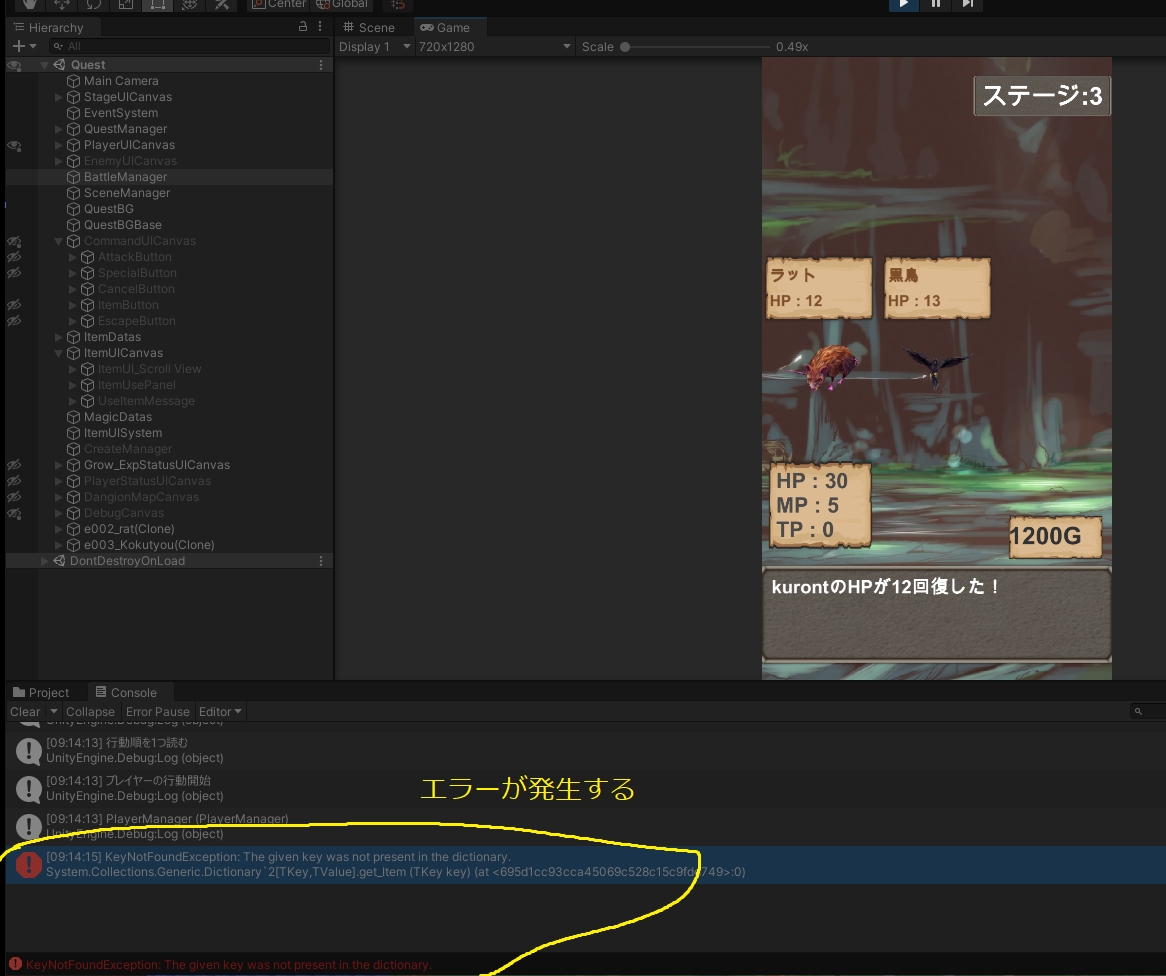1166x976 pixels.
Task: Collapse the CommandUICanvas object
Action: point(59,241)
